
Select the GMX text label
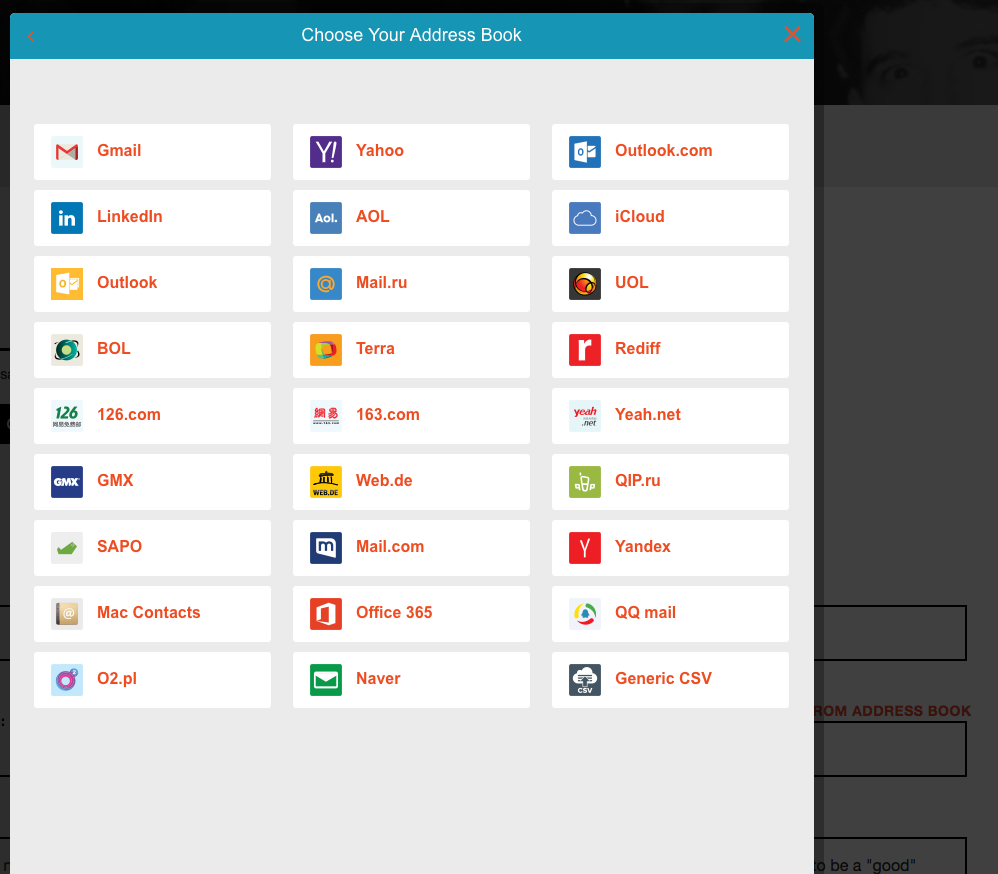pos(115,481)
